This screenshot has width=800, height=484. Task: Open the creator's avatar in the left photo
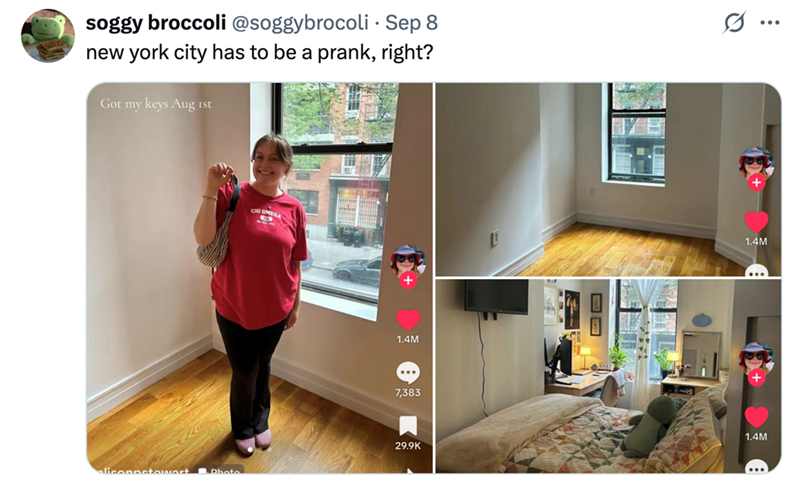coord(408,260)
